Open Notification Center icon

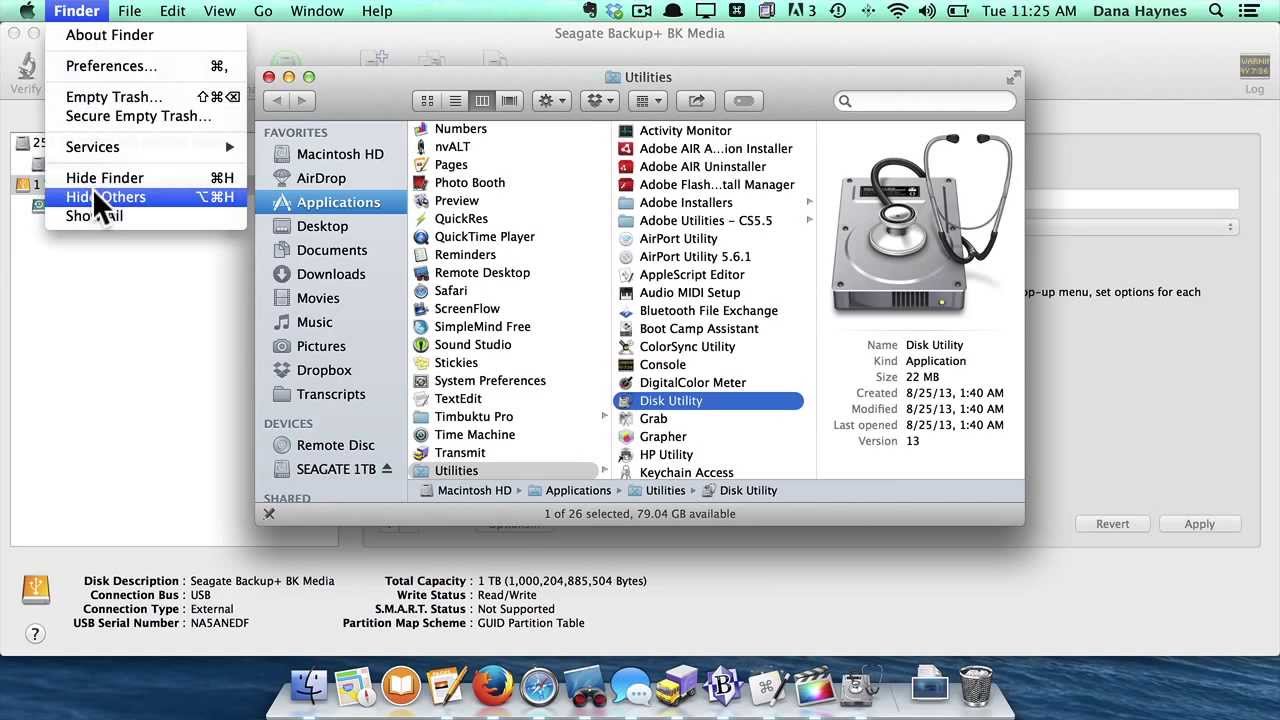click(1251, 11)
